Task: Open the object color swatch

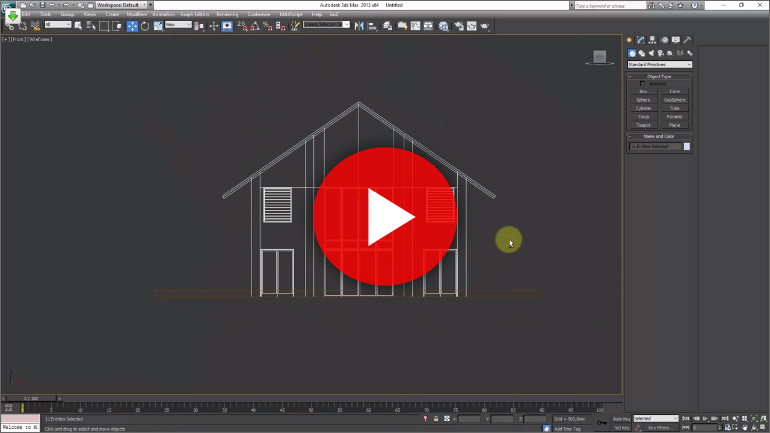Action: coord(687,146)
